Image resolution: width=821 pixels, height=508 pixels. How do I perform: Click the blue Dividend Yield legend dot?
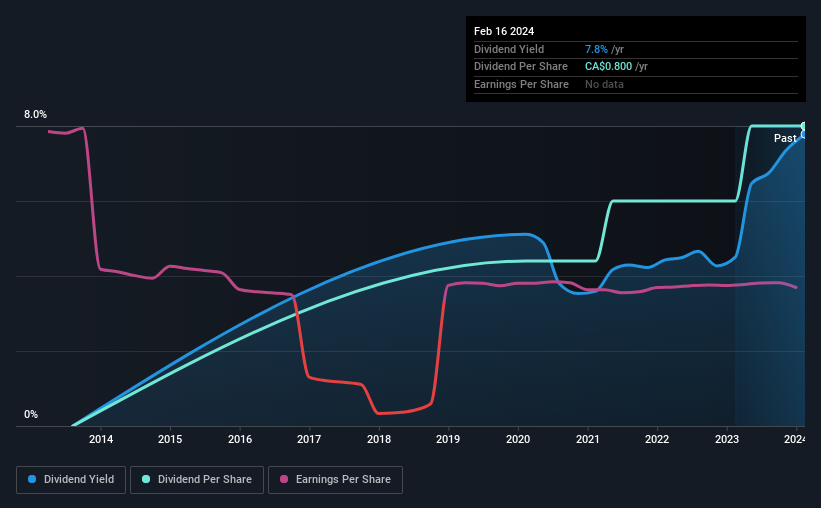click(x=32, y=479)
